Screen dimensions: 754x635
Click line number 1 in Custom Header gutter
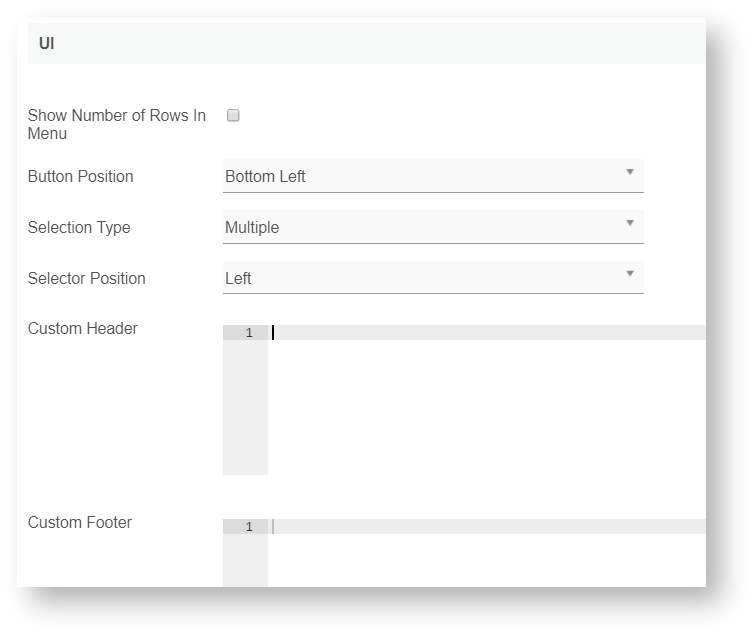pyautogui.click(x=248, y=333)
